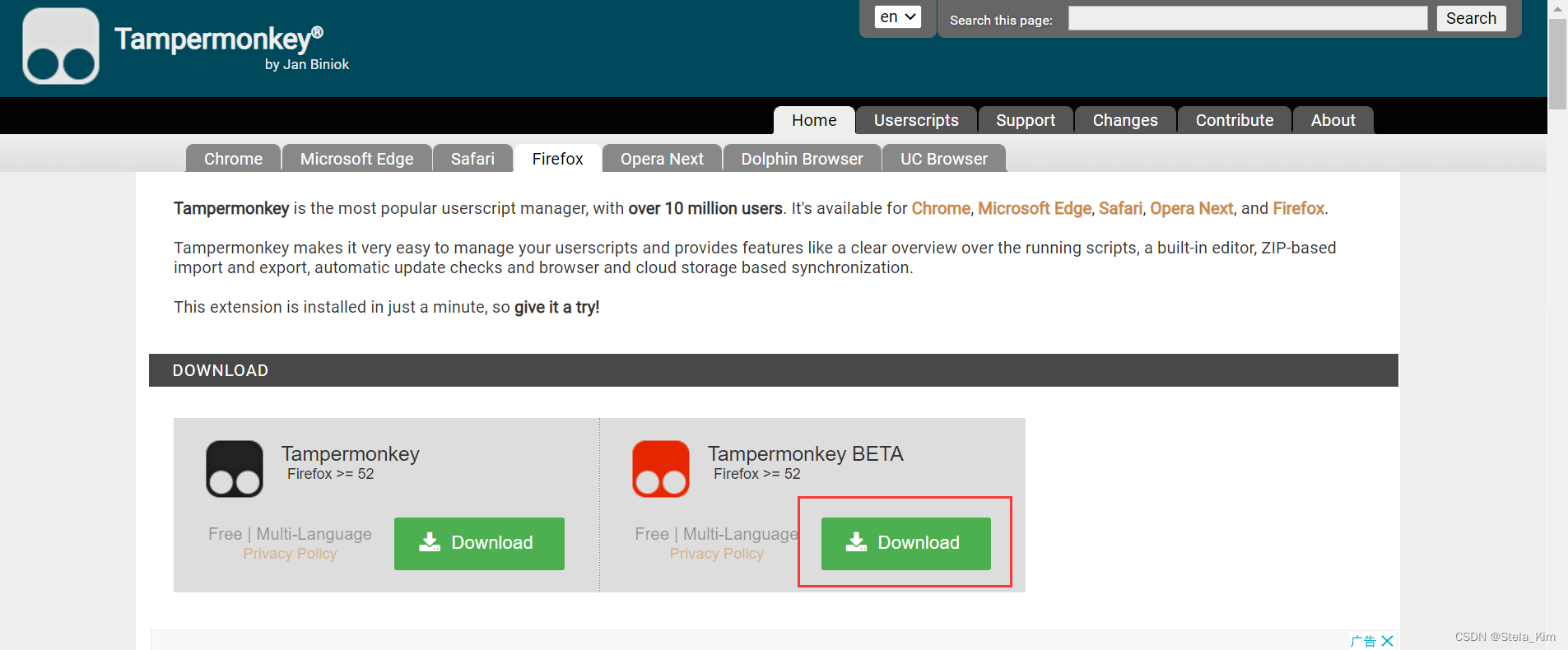The image size is (1568, 650).
Task: Follow the Chrome link in description
Action: click(x=941, y=208)
